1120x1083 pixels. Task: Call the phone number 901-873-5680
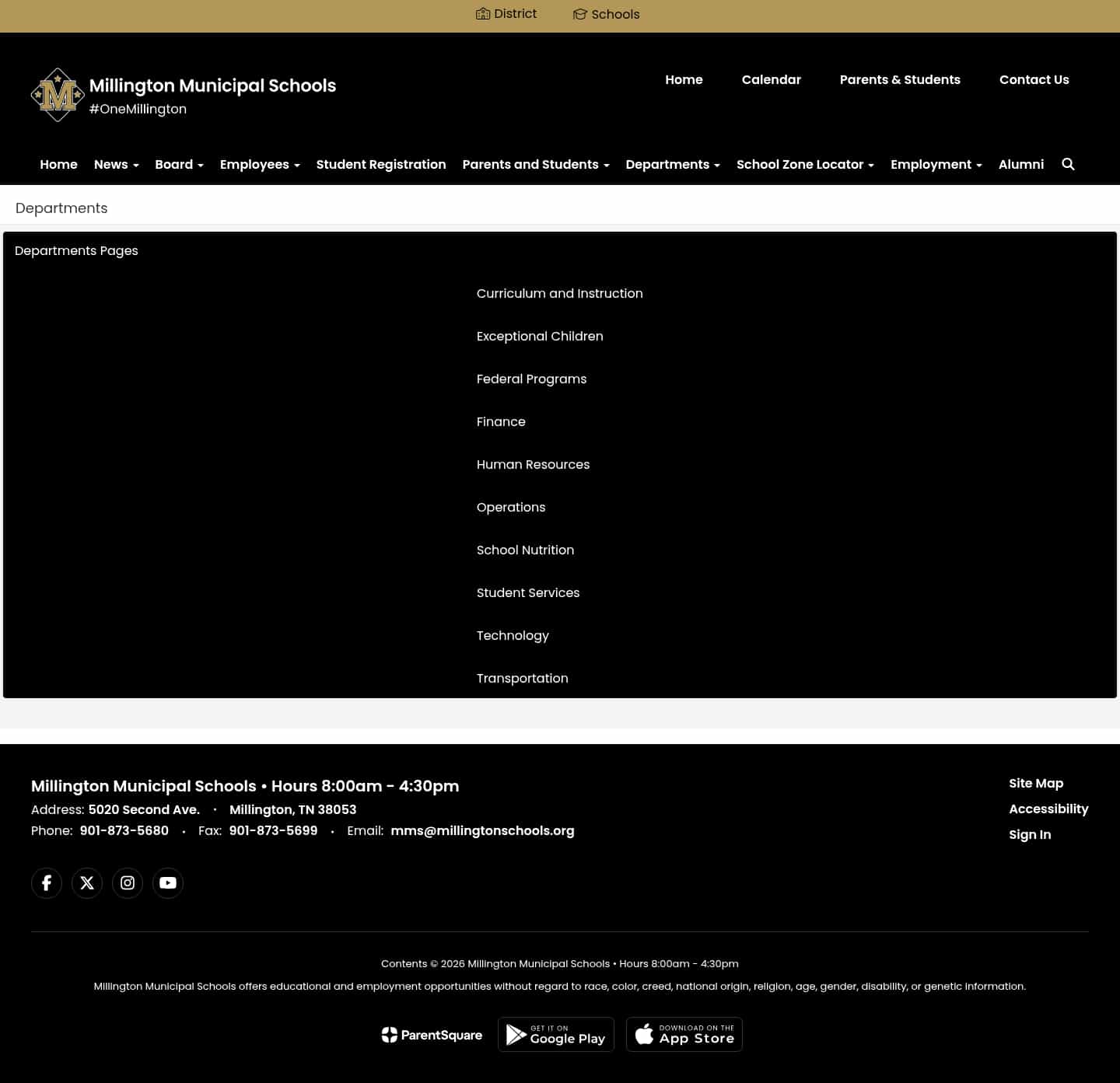[124, 830]
